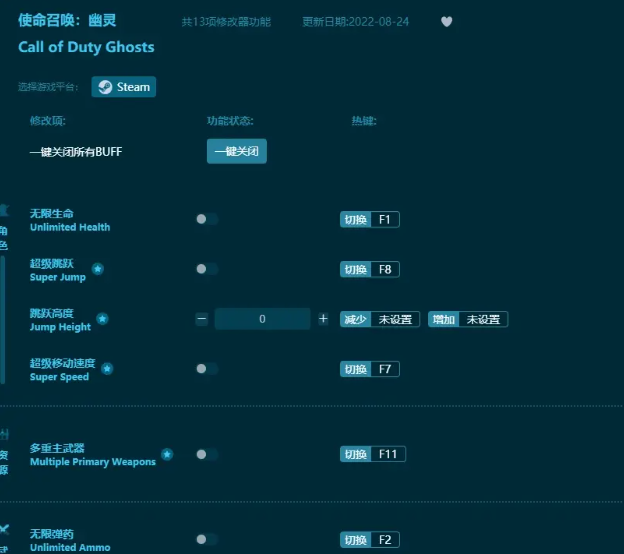Set Super Speed F7 hotkey
This screenshot has height=554, width=624.
point(370,369)
